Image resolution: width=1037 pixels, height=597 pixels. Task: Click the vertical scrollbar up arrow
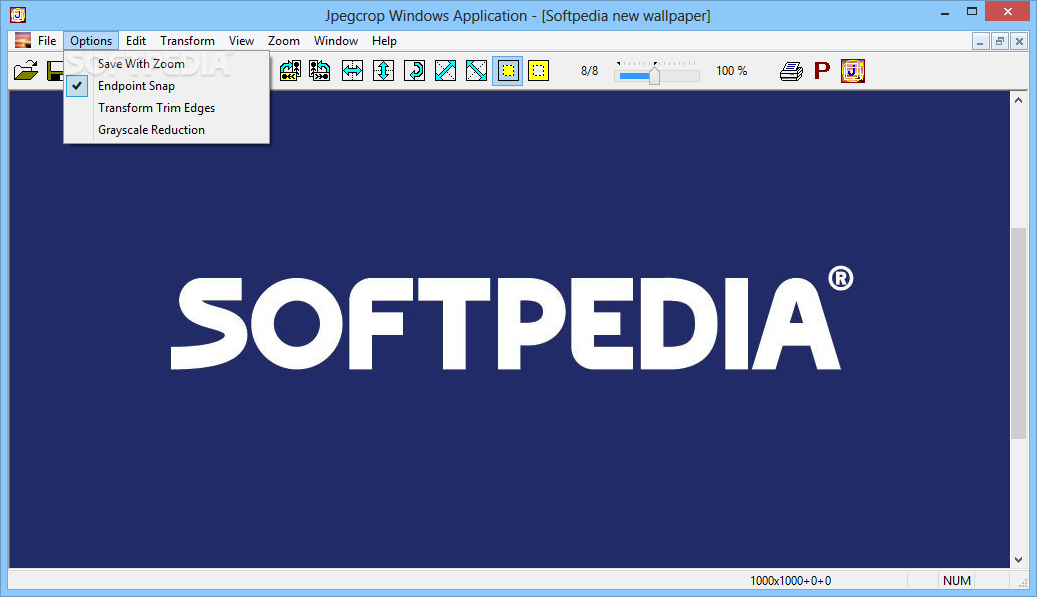tap(1018, 100)
